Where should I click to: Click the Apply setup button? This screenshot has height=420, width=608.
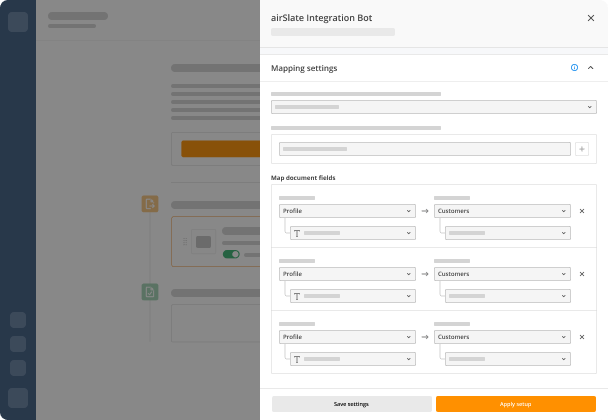[x=516, y=404]
